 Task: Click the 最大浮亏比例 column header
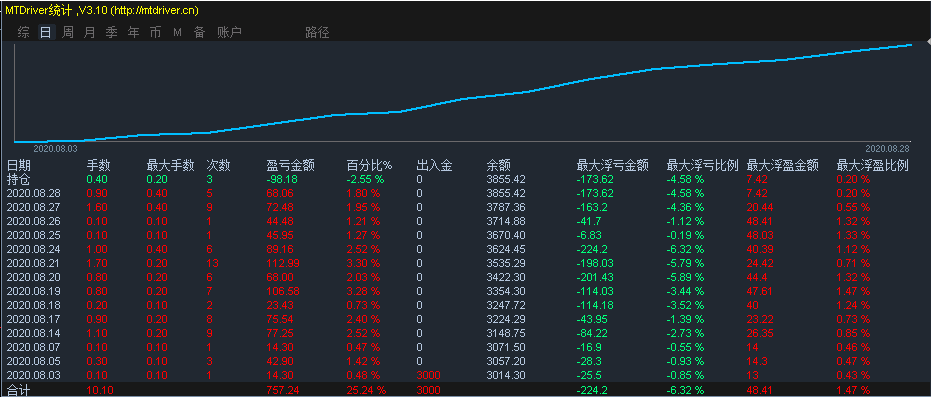(x=702, y=165)
